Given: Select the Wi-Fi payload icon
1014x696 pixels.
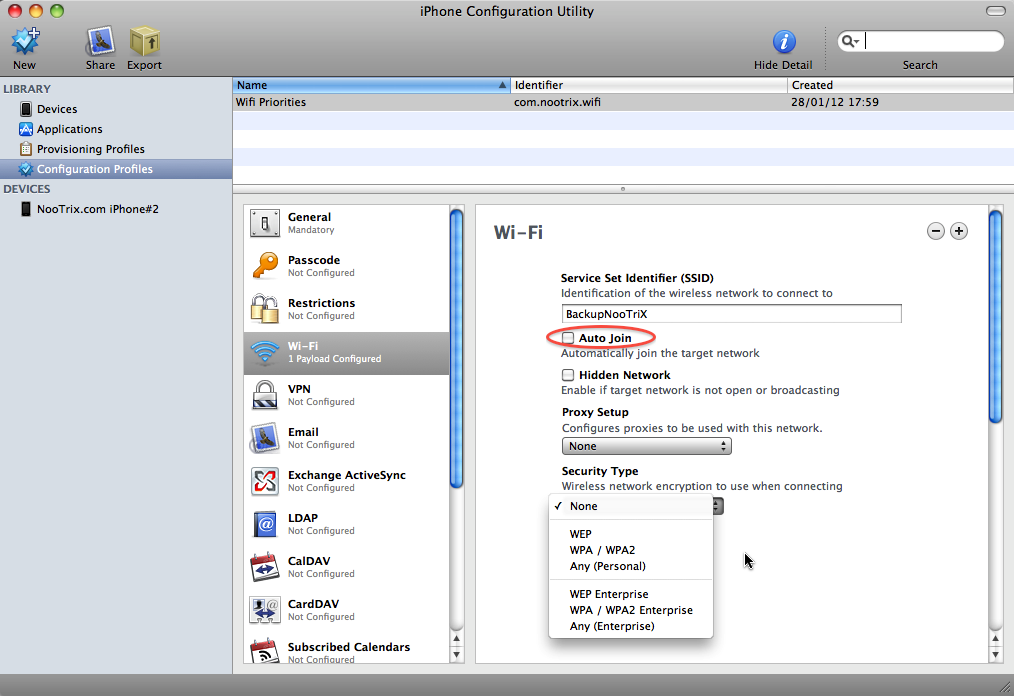Looking at the screenshot, I should click(x=264, y=353).
